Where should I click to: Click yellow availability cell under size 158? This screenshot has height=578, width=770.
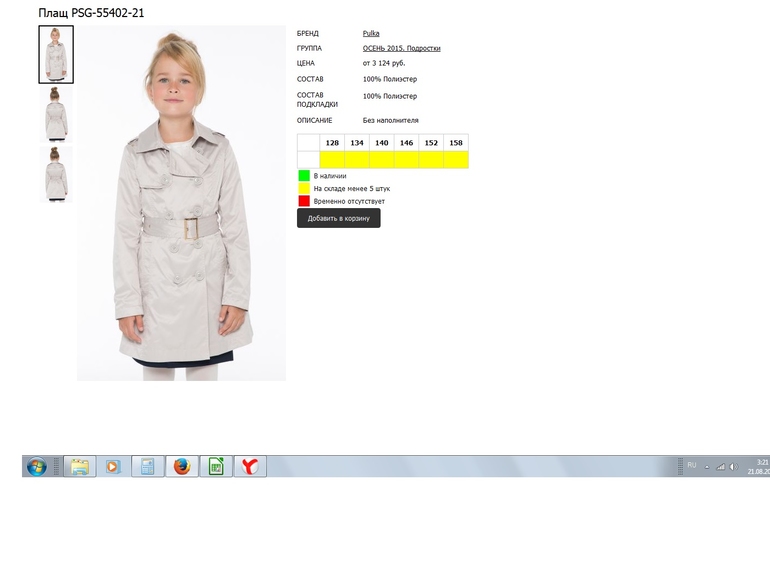[x=456, y=160]
